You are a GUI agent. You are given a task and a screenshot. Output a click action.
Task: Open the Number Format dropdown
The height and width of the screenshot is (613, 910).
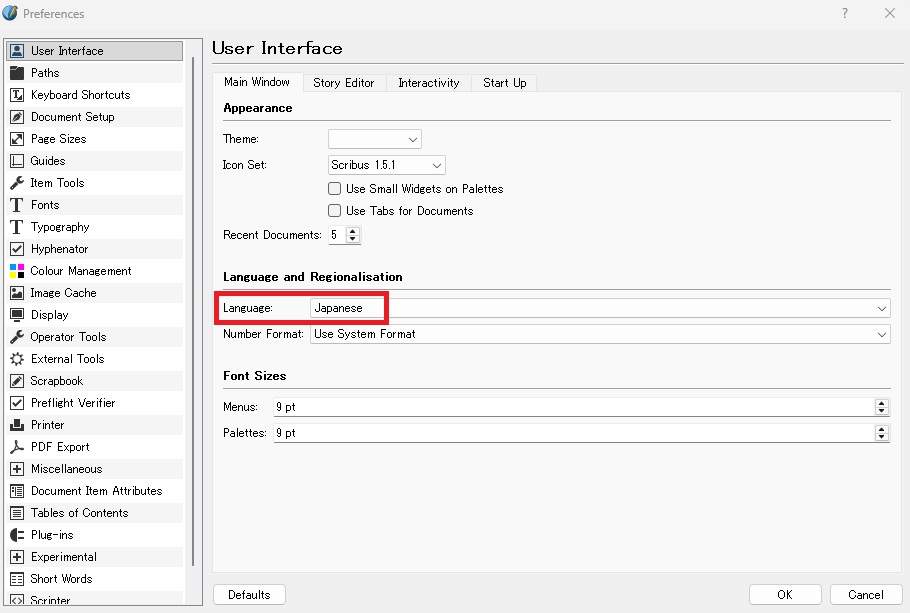point(600,334)
